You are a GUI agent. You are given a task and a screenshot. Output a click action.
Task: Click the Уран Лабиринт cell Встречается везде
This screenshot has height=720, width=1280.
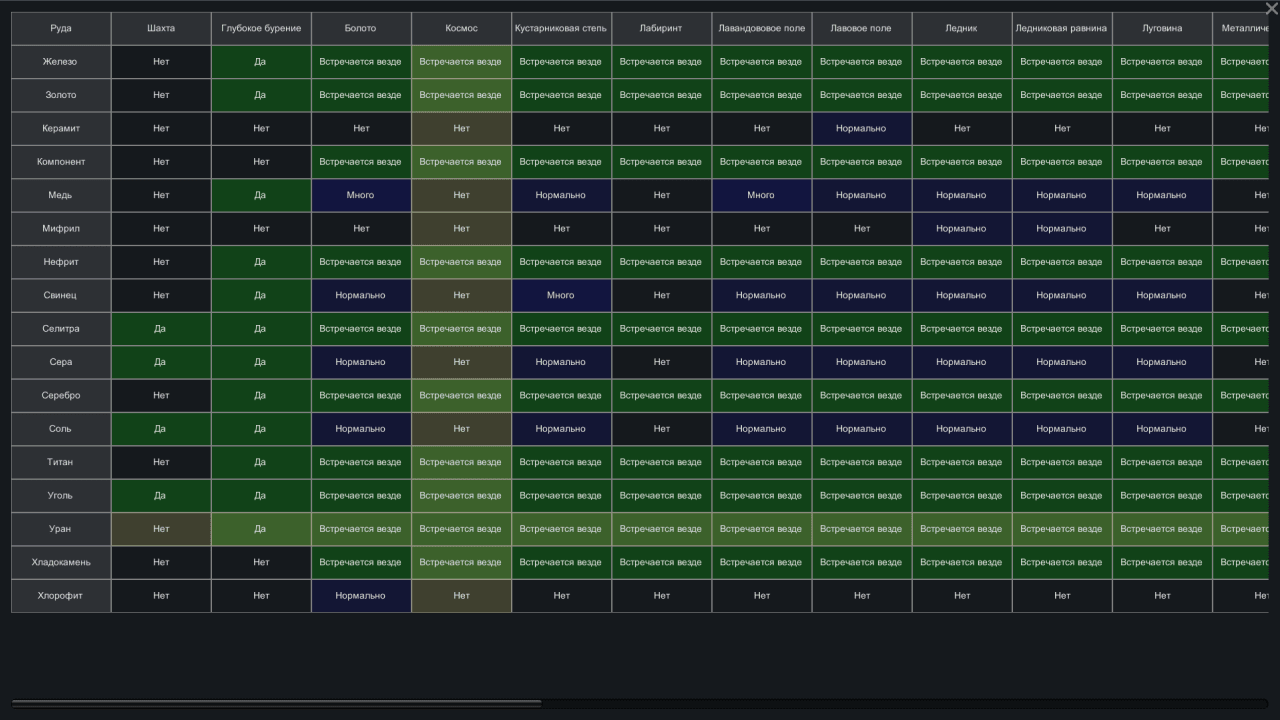(661, 528)
